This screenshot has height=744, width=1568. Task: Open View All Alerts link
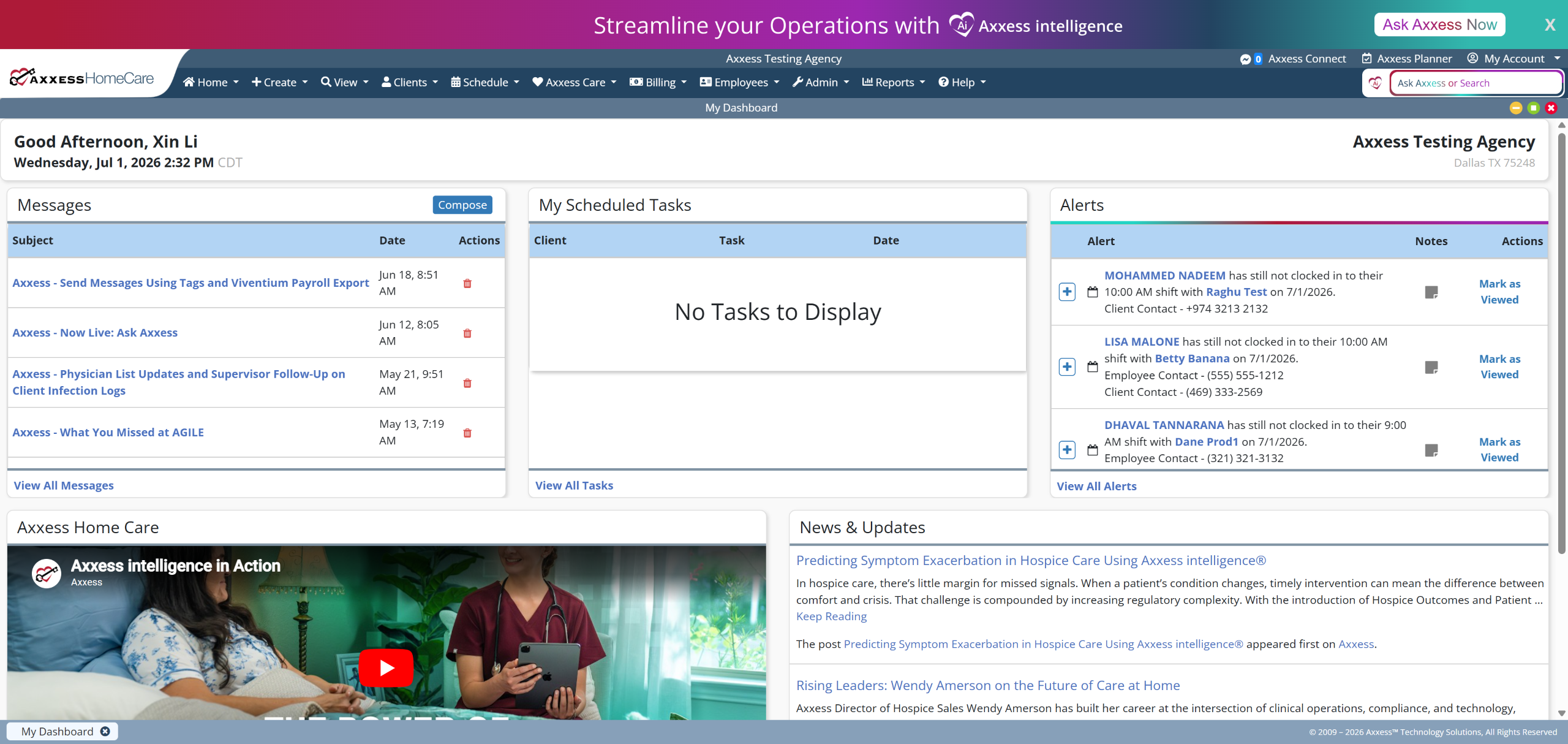(x=1096, y=486)
